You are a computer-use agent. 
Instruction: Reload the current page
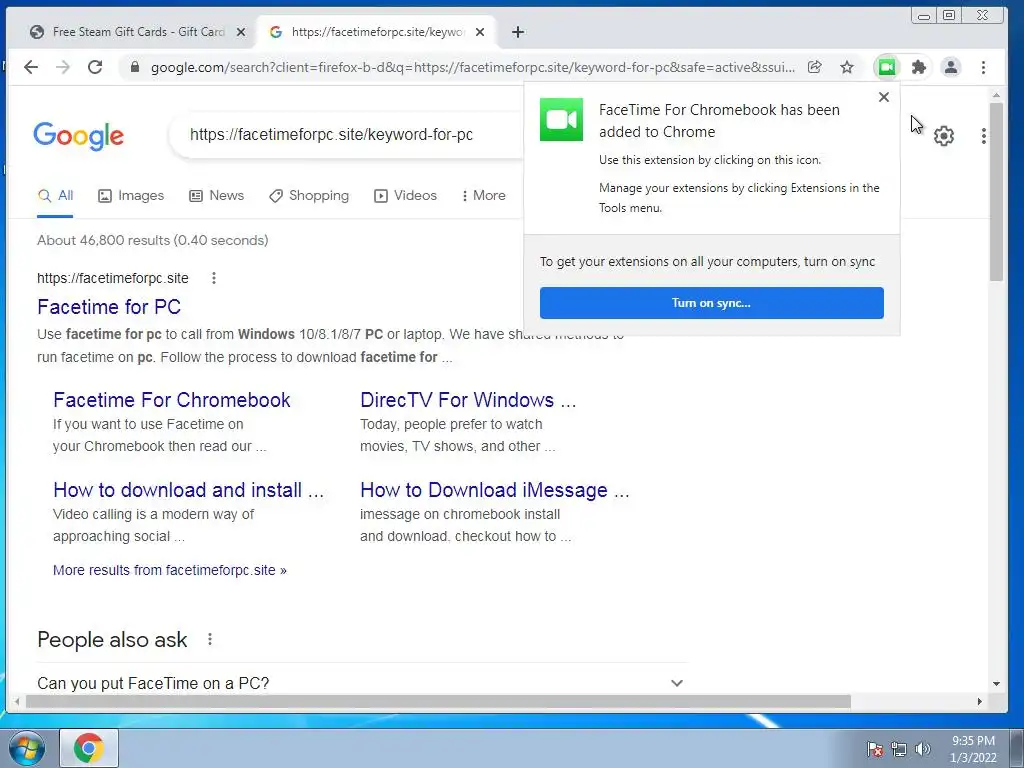[x=95, y=67]
